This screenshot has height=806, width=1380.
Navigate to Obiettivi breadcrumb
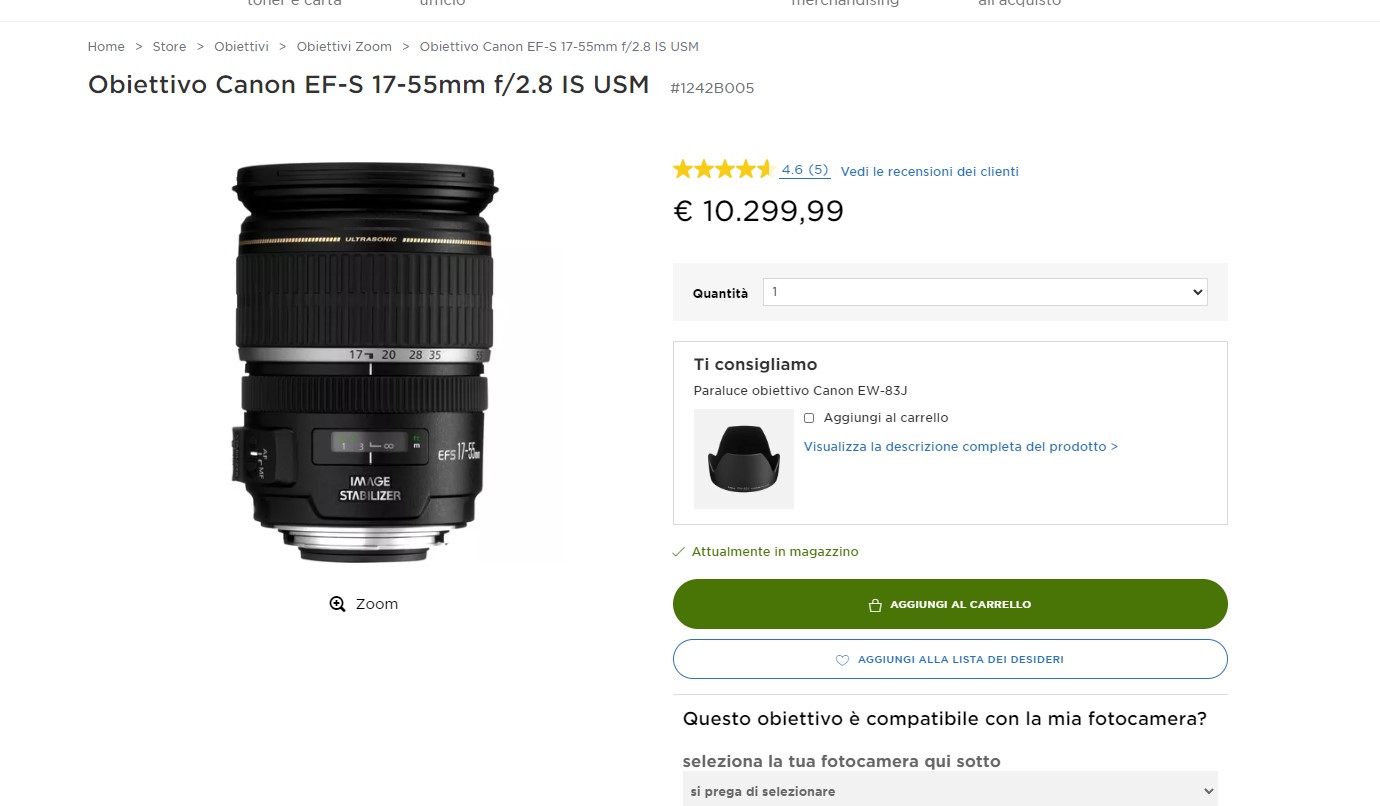(241, 47)
